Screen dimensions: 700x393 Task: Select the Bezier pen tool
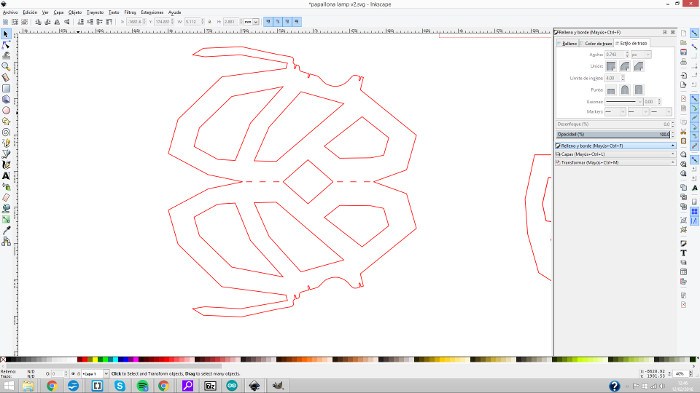point(6,154)
